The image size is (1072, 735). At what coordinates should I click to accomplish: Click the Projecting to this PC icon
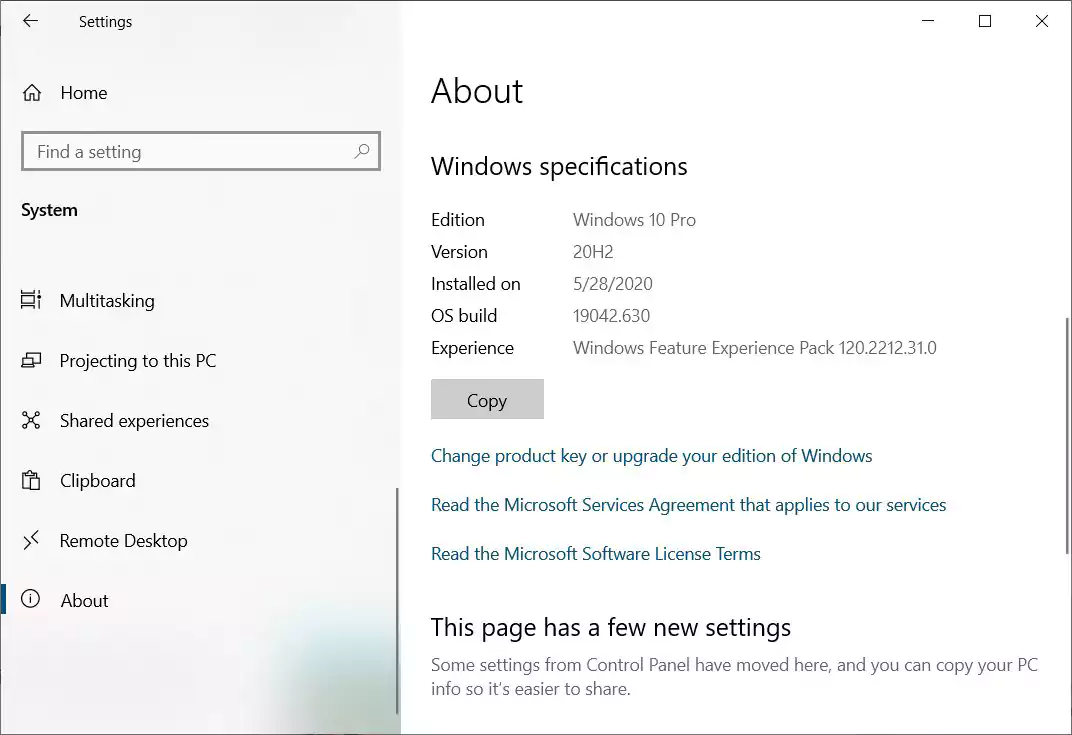coord(31,360)
